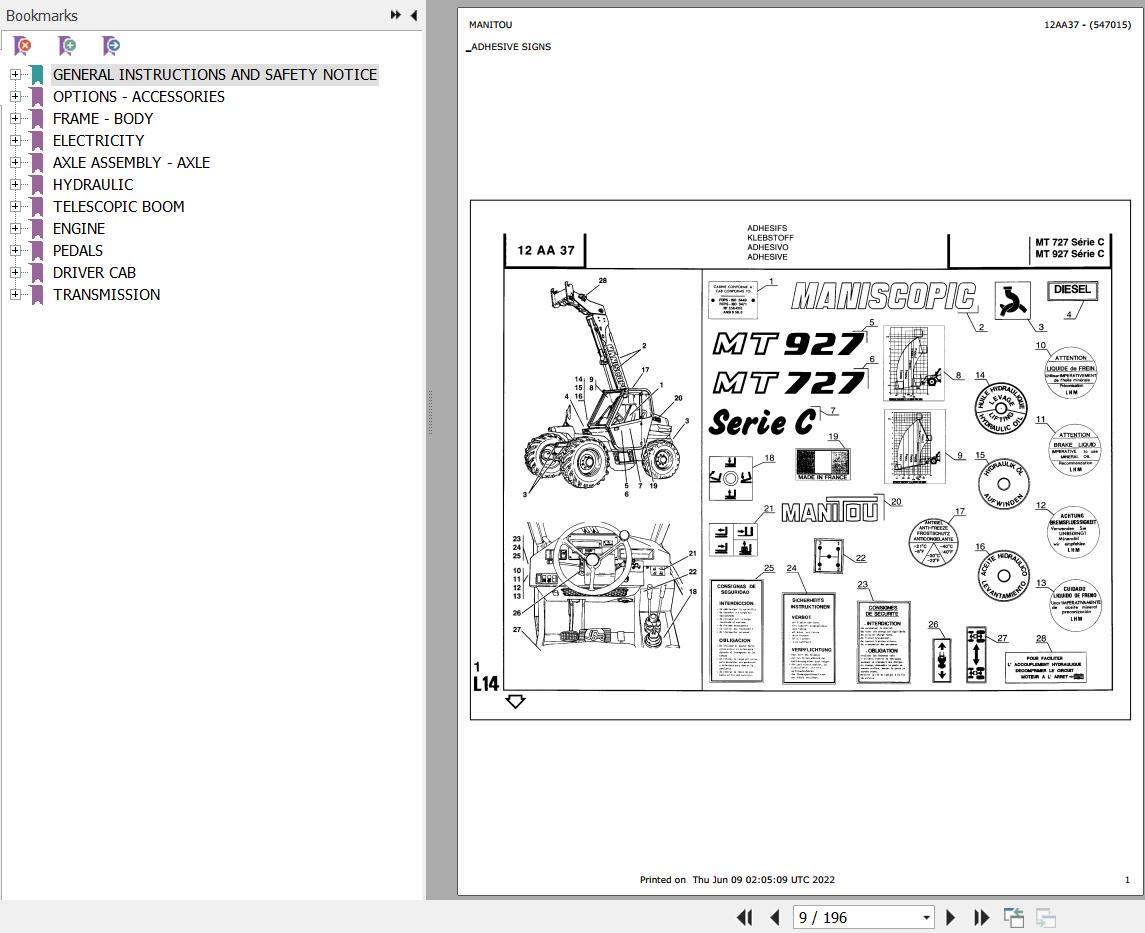
Task: Open the DRIVER CAB bookmark
Action: pos(94,272)
